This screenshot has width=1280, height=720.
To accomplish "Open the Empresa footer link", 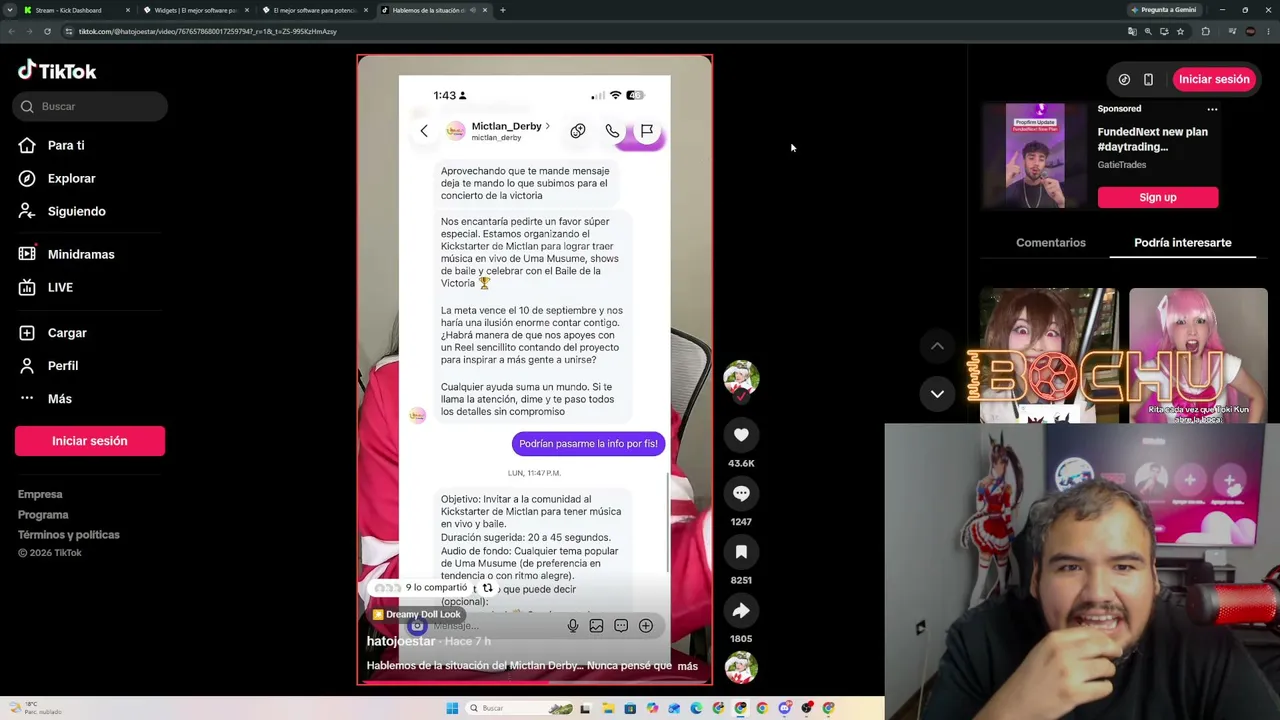I will coord(40,494).
